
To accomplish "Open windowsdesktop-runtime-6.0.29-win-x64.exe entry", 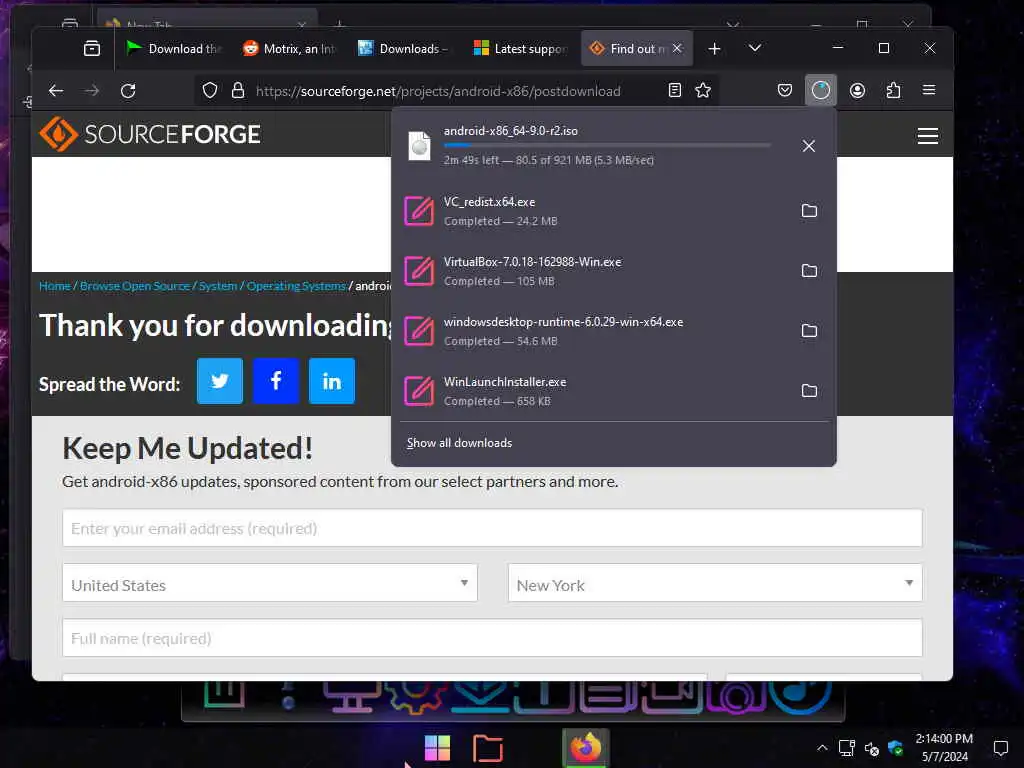I will coord(591,331).
